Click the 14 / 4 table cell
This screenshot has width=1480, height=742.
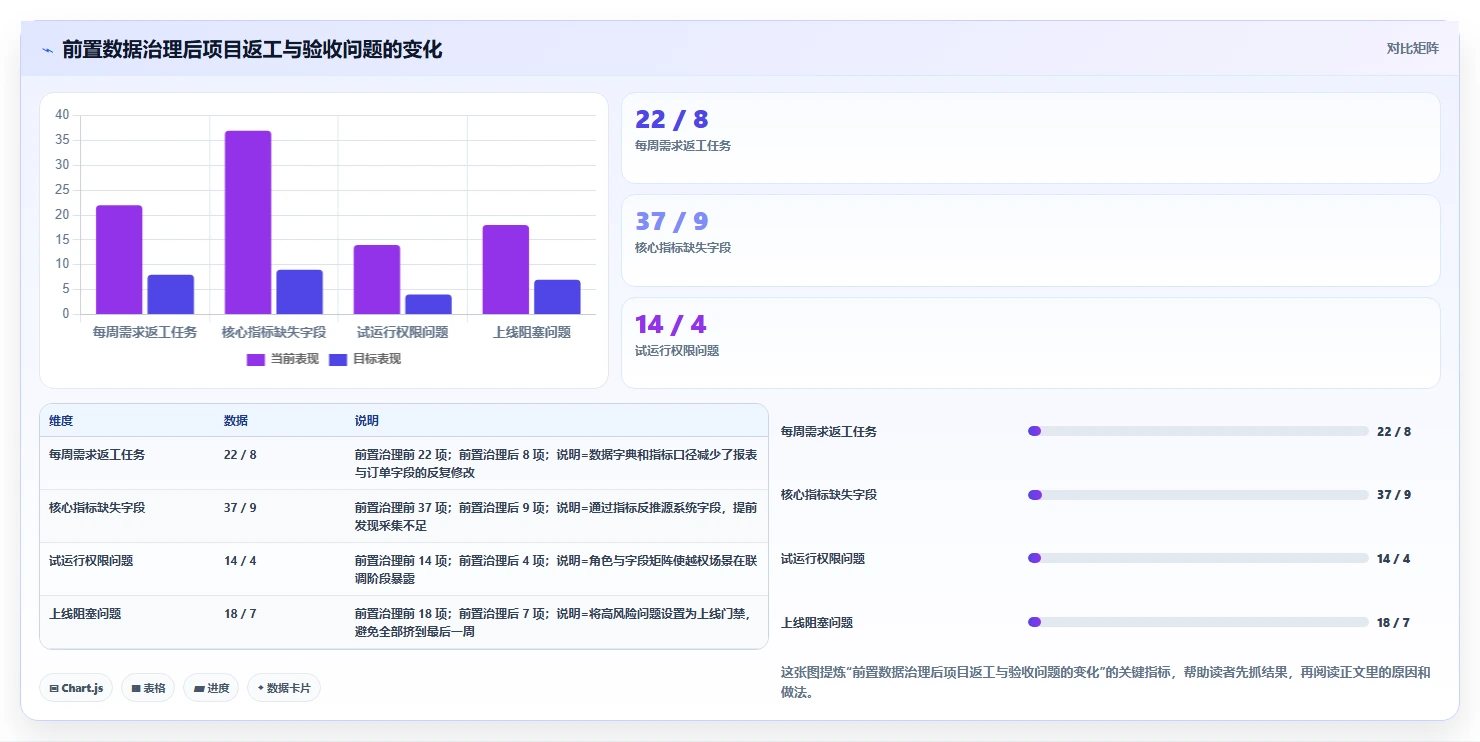(240, 560)
